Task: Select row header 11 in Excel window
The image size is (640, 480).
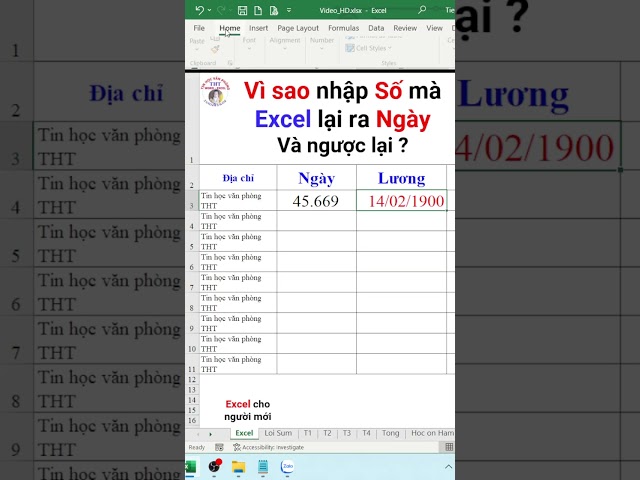Action: point(192,364)
